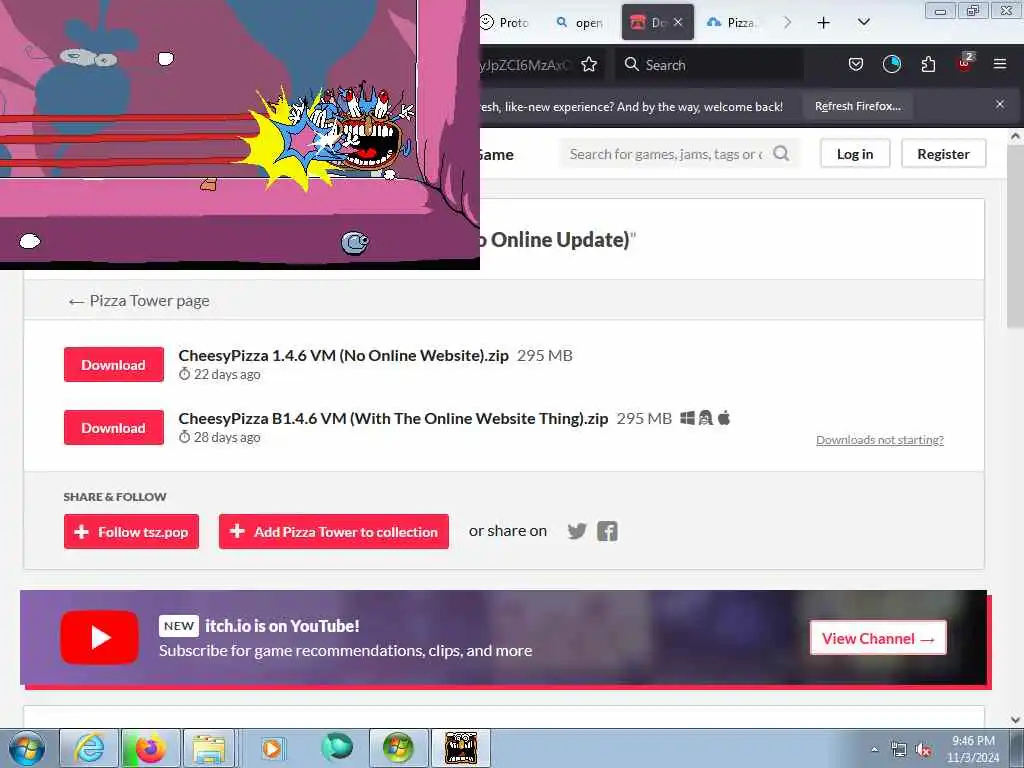Switch to Firefox in the taskbar

150,748
